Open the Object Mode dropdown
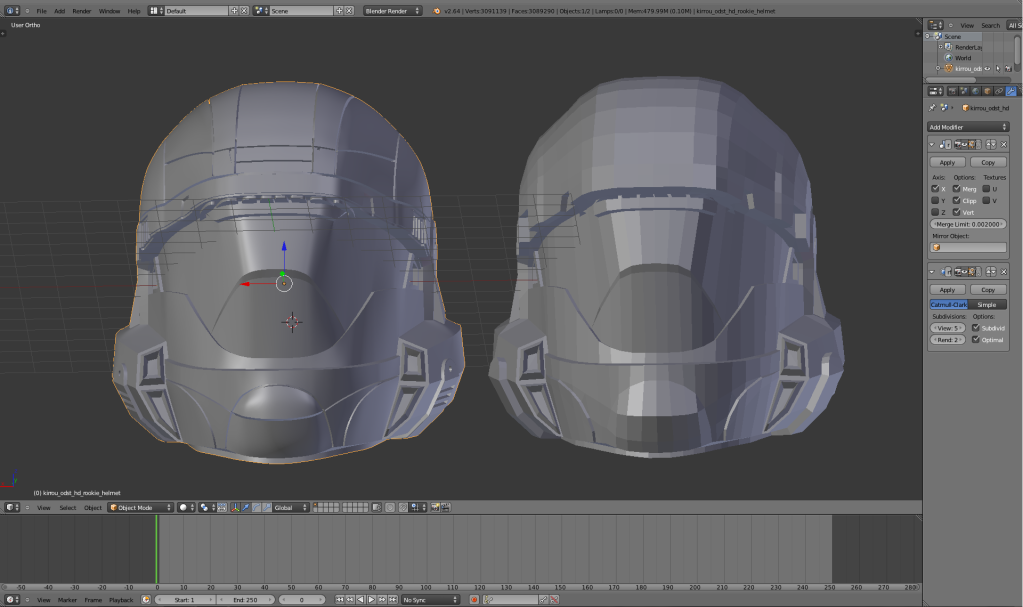 pos(141,507)
